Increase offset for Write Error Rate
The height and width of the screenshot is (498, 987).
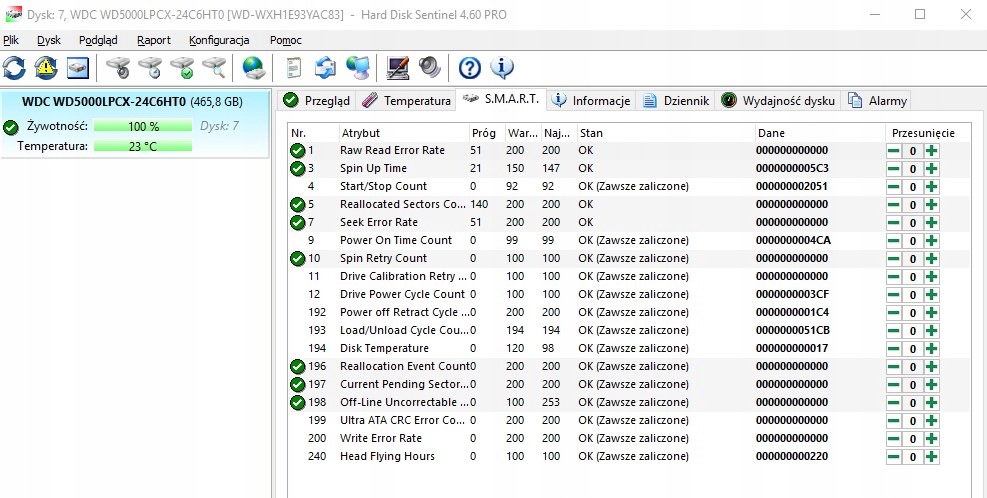tap(932, 439)
